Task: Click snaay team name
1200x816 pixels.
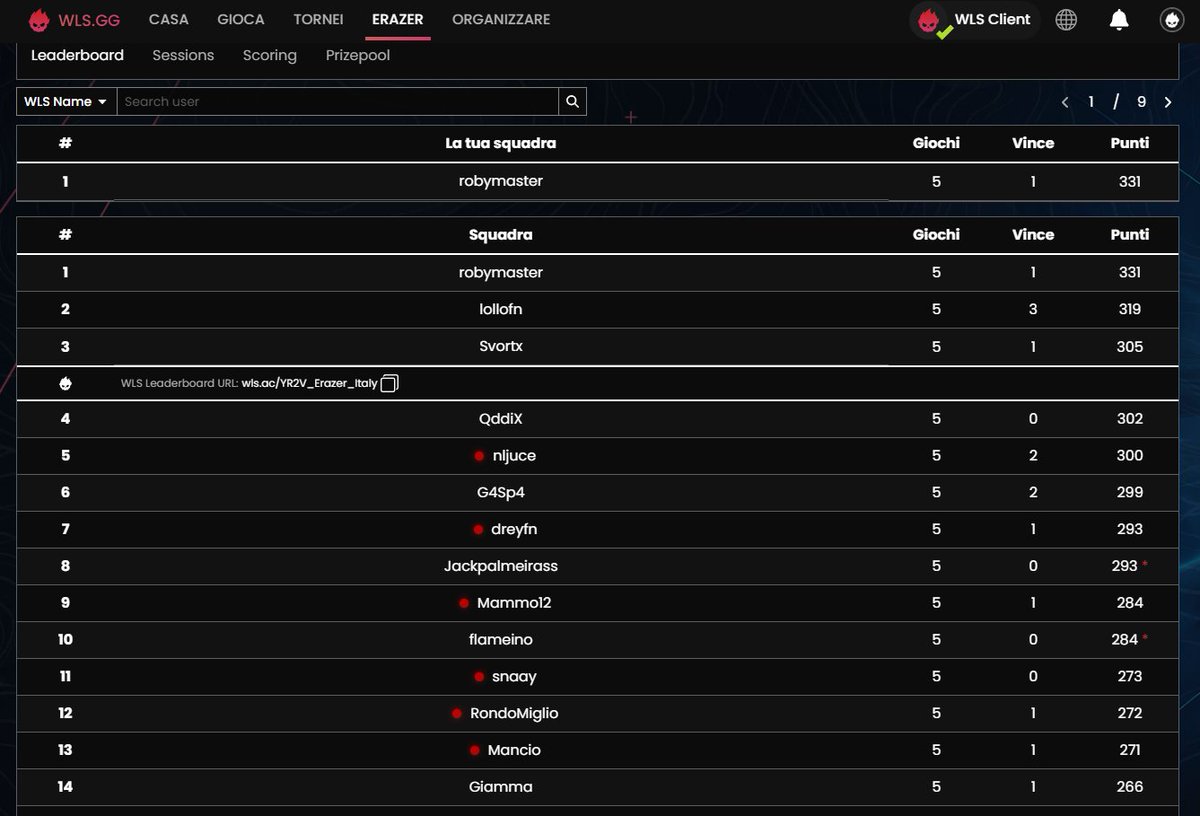Action: 515,677
